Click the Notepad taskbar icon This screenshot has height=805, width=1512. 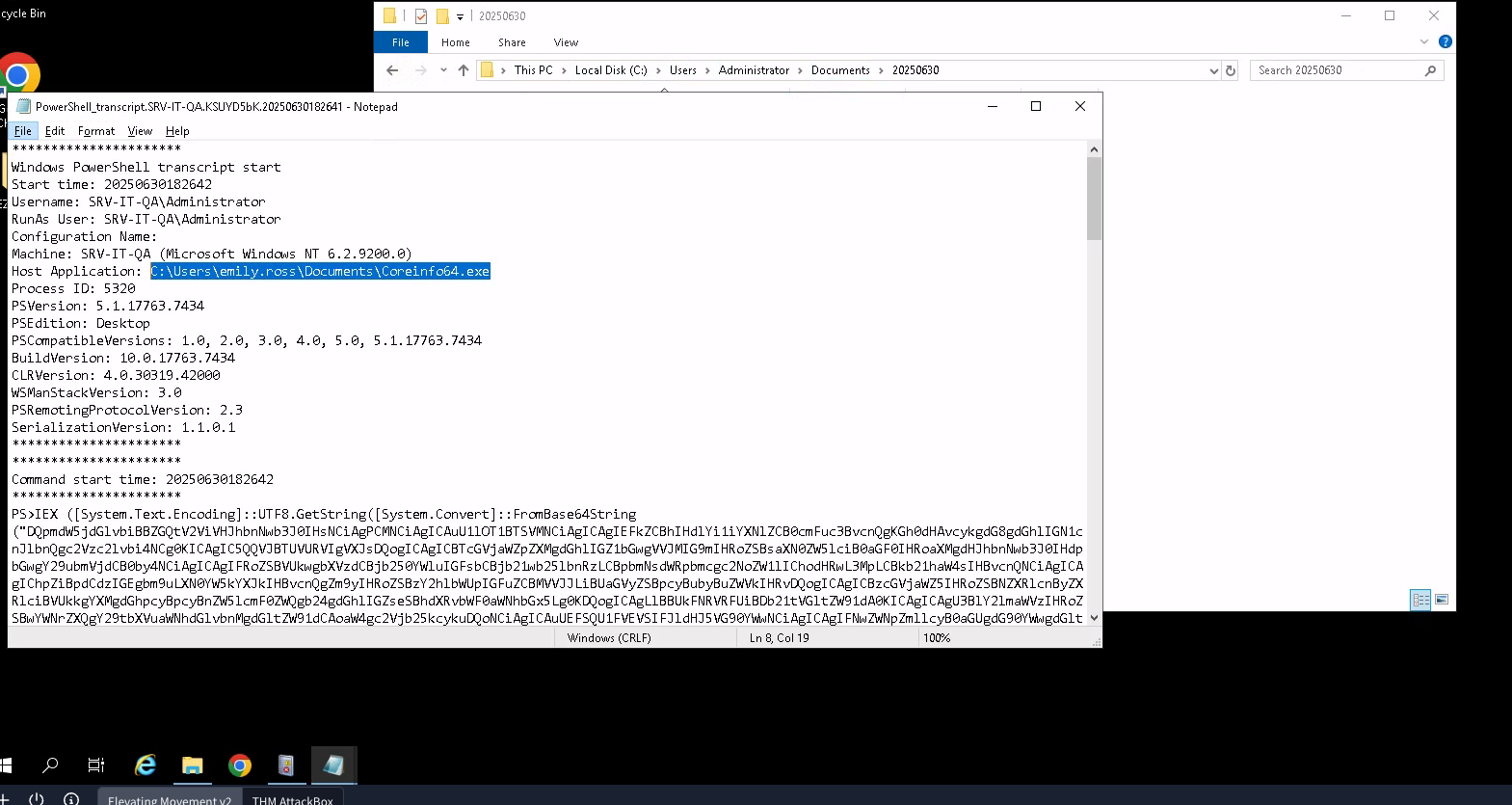(x=333, y=765)
